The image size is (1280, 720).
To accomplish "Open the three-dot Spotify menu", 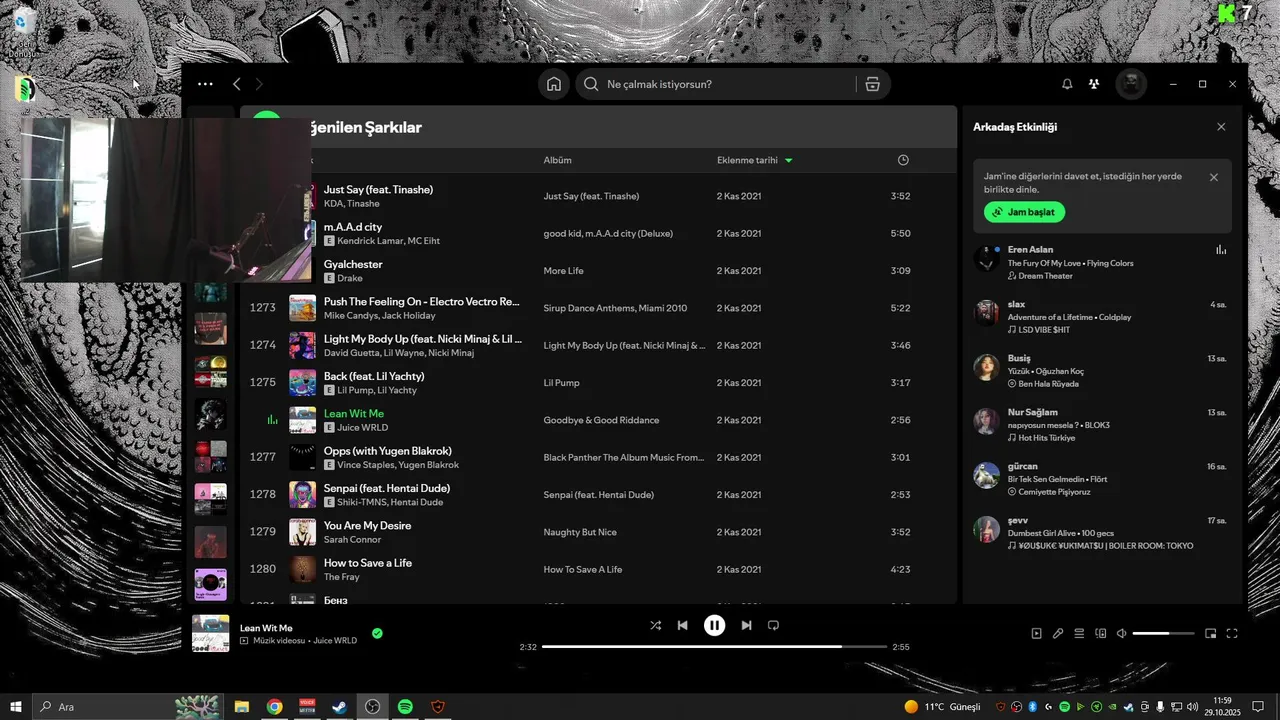I will tap(205, 84).
